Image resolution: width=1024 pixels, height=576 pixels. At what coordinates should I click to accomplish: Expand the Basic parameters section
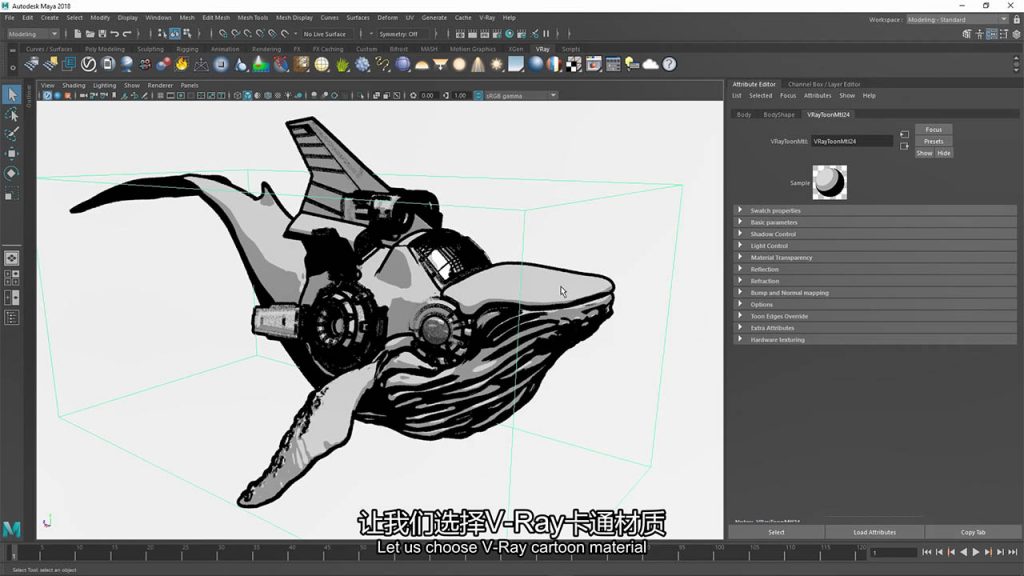click(874, 222)
